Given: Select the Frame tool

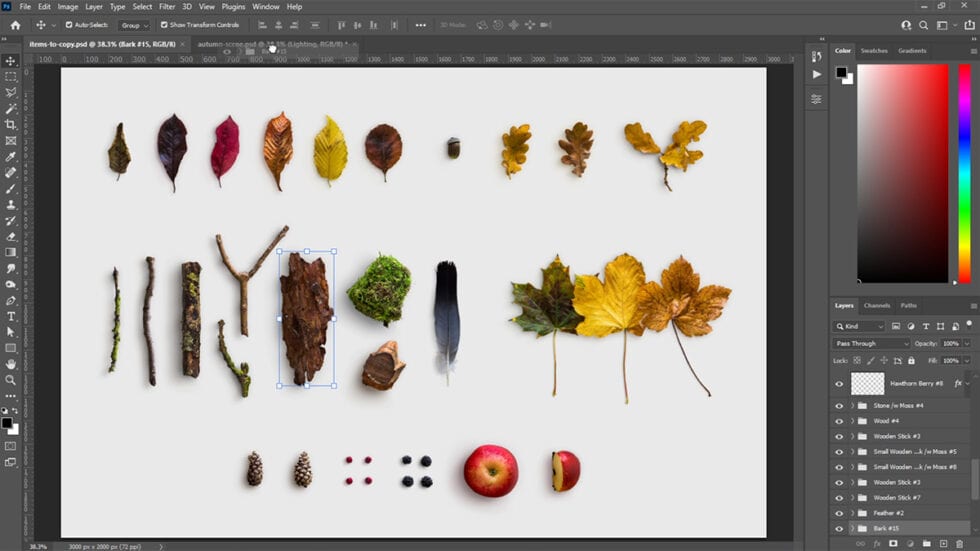Looking at the screenshot, I should tap(11, 141).
